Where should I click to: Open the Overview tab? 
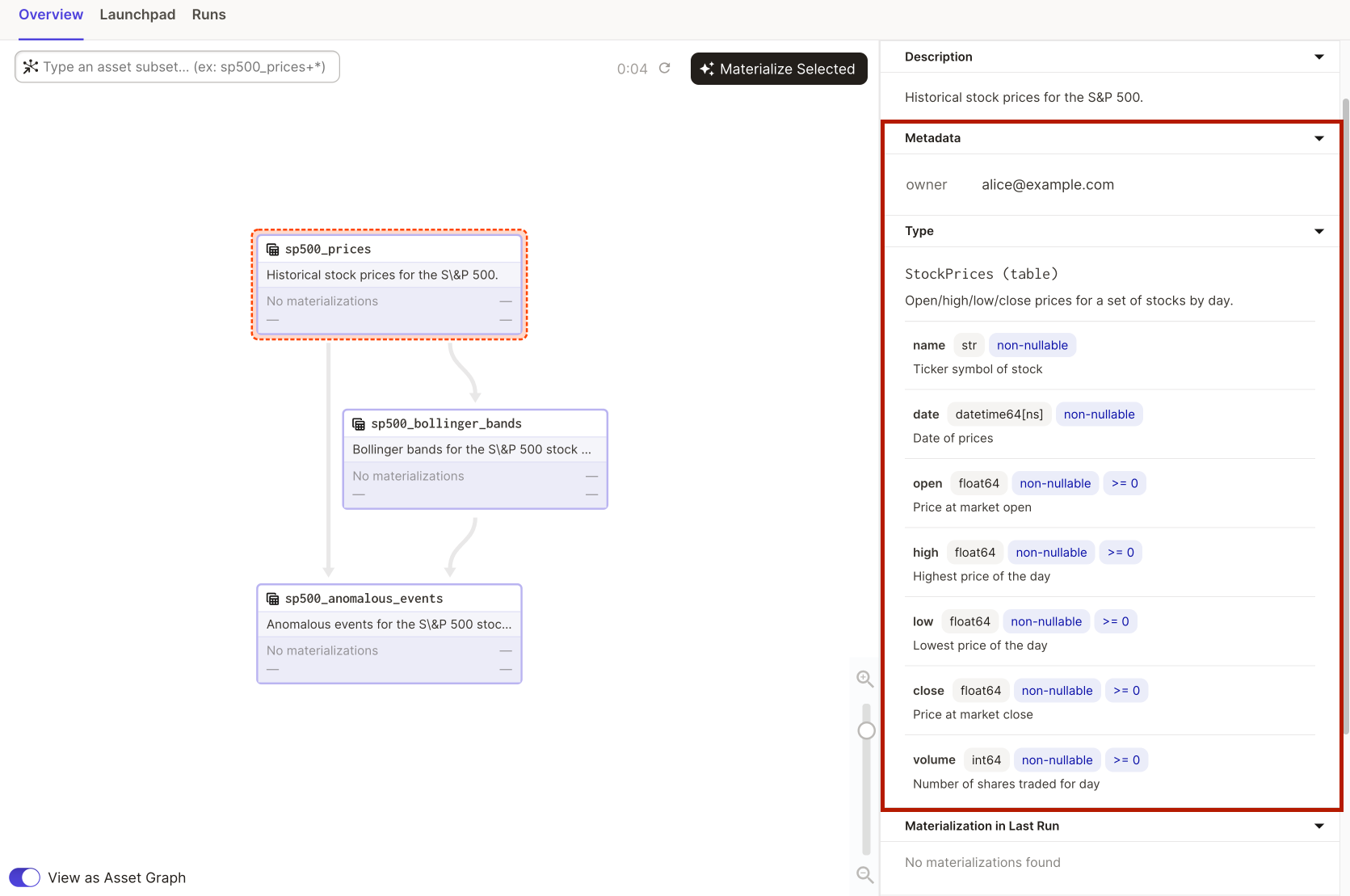pos(51,15)
